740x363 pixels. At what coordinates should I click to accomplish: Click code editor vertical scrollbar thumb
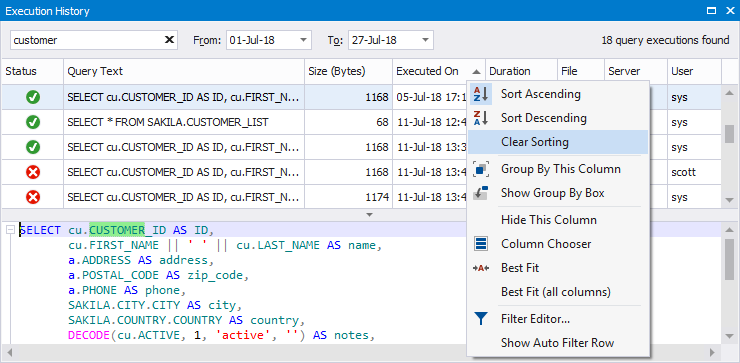(x=730, y=259)
